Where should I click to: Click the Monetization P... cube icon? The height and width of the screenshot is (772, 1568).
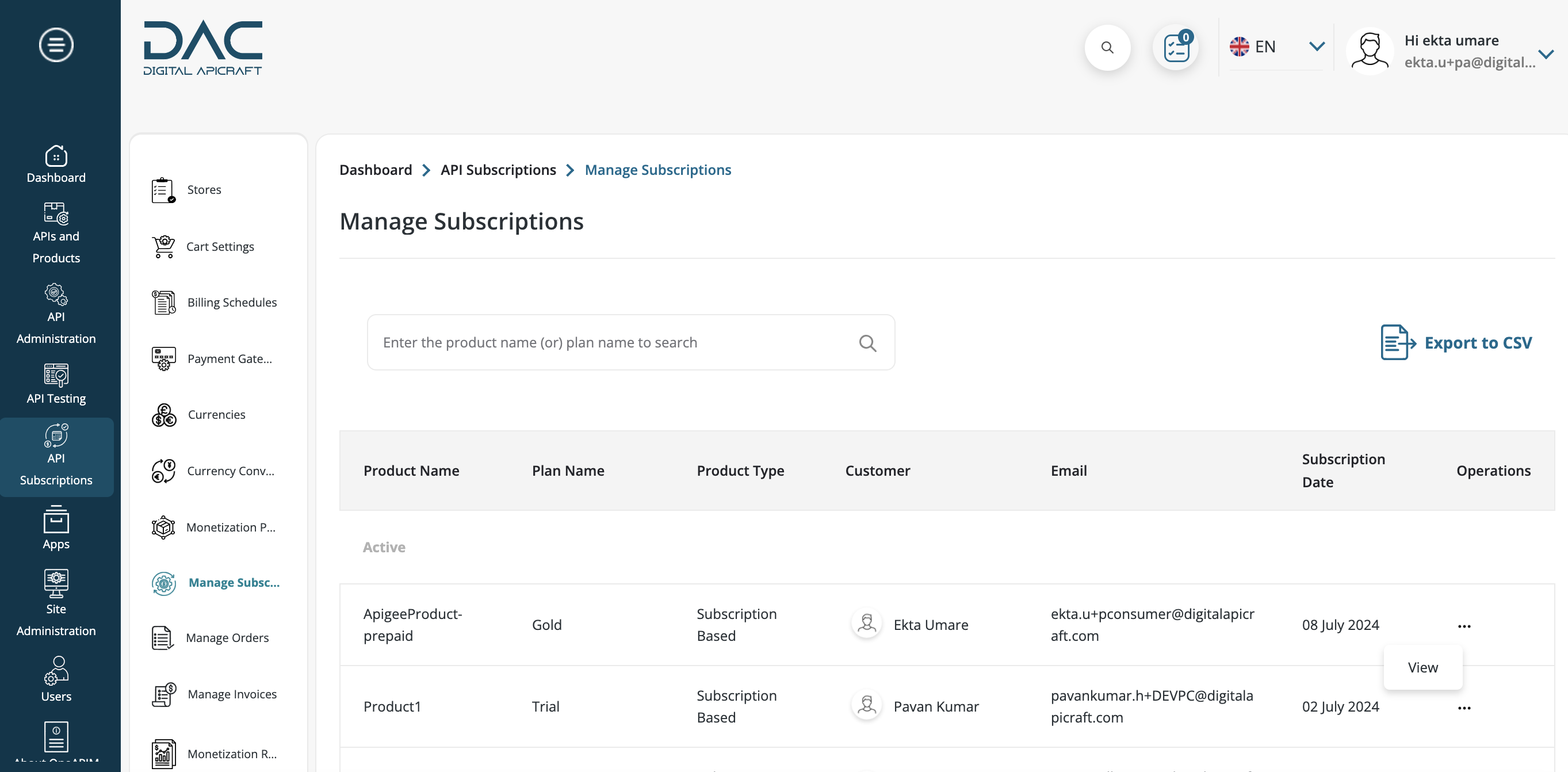(x=163, y=528)
